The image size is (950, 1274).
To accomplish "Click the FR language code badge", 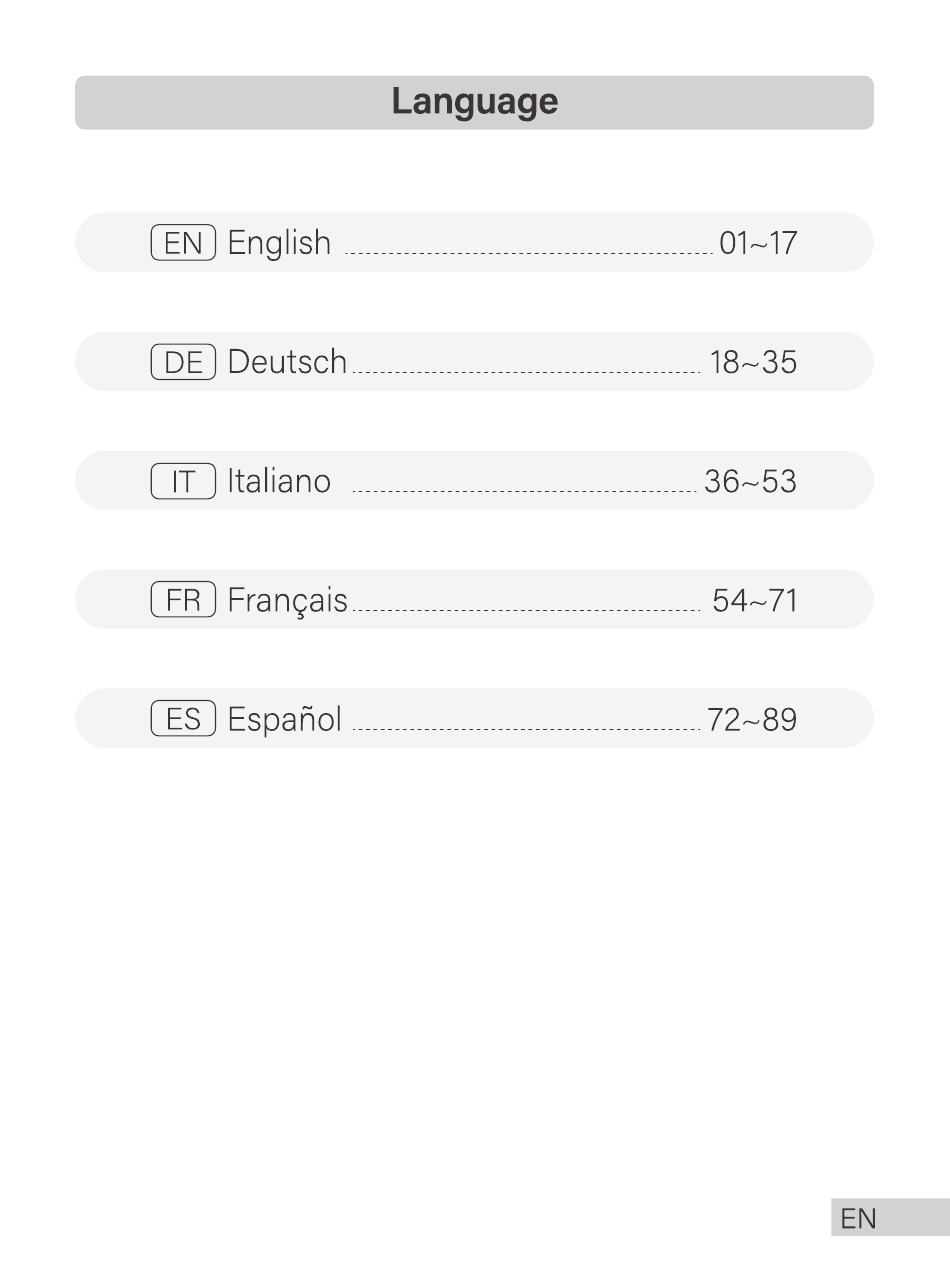I will [184, 600].
